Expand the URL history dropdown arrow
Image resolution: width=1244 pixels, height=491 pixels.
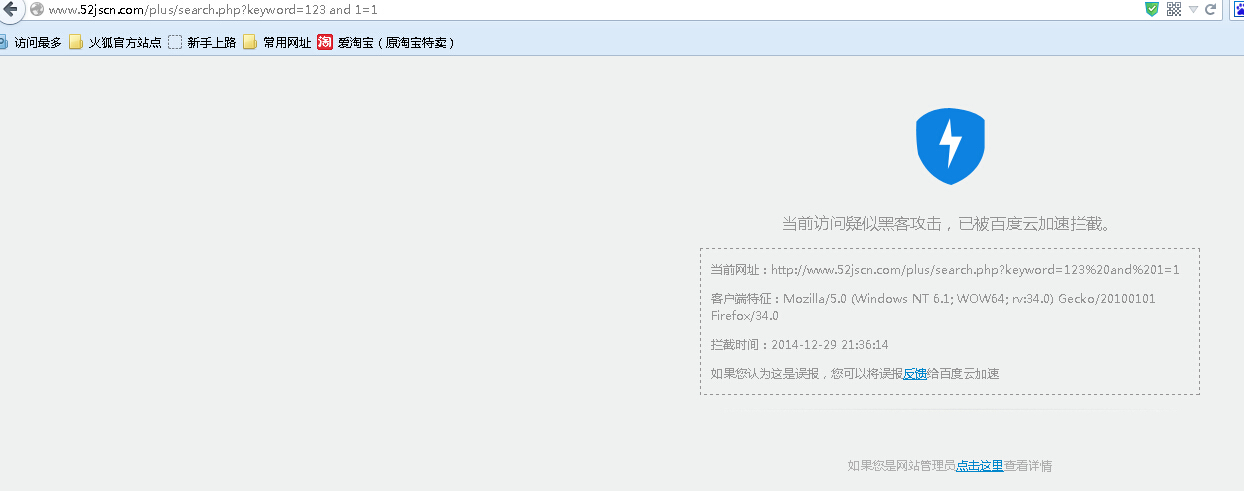pyautogui.click(x=1193, y=10)
